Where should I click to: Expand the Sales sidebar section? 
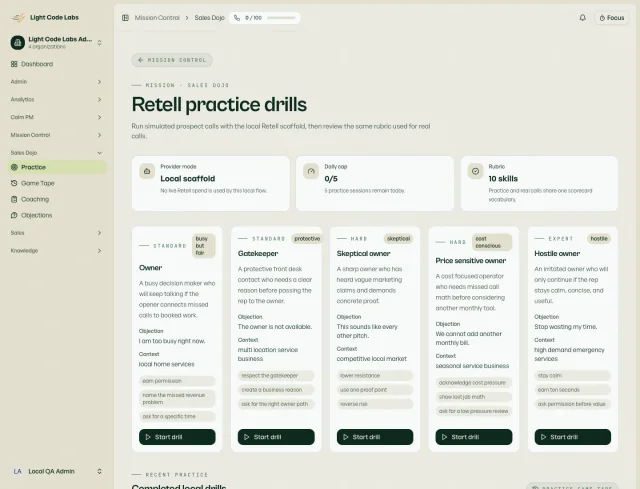(56, 233)
